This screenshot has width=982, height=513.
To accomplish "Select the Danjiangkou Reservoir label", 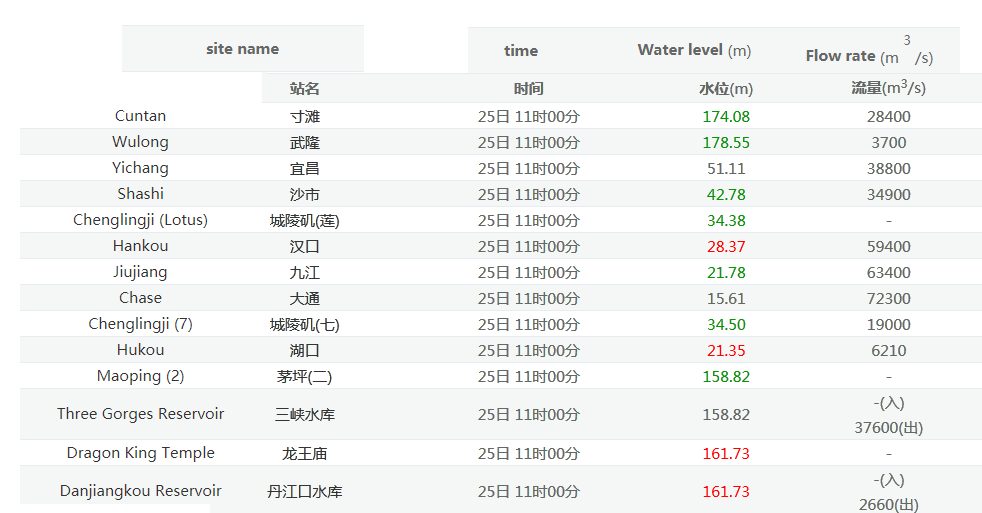I will coord(140,491).
